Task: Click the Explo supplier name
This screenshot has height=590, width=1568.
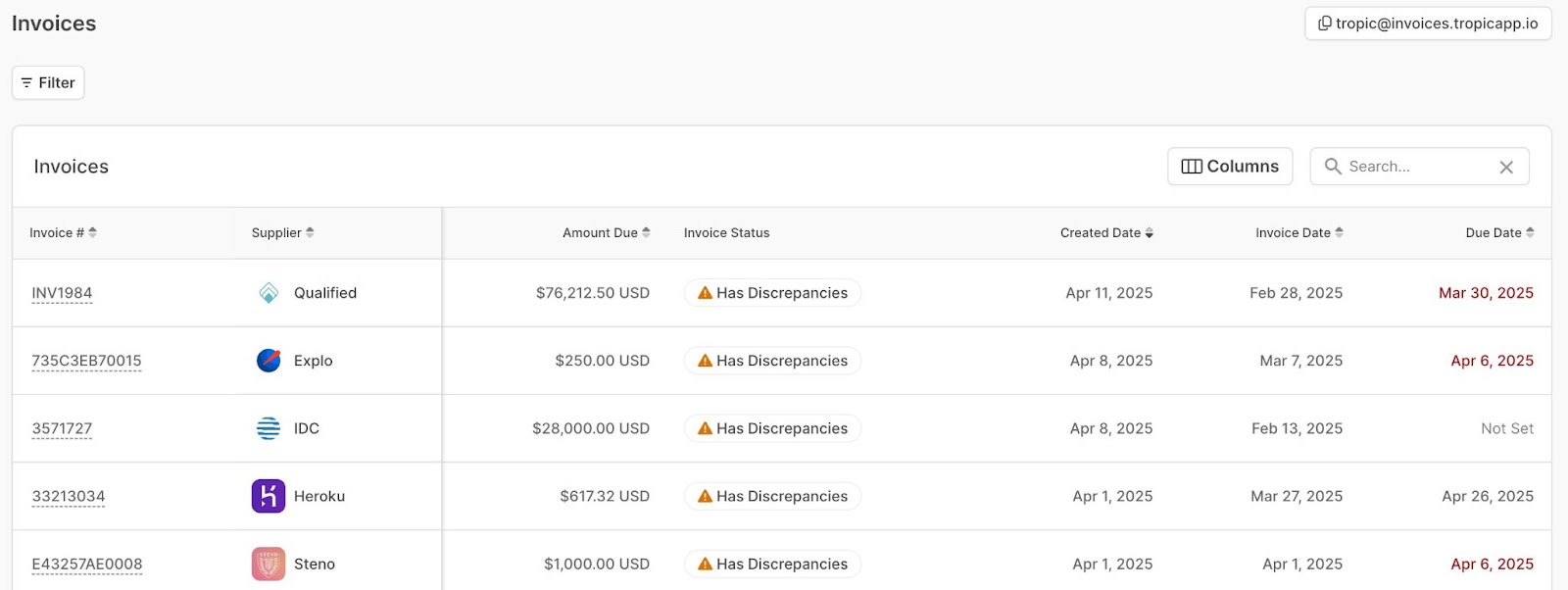Action: [x=314, y=361]
